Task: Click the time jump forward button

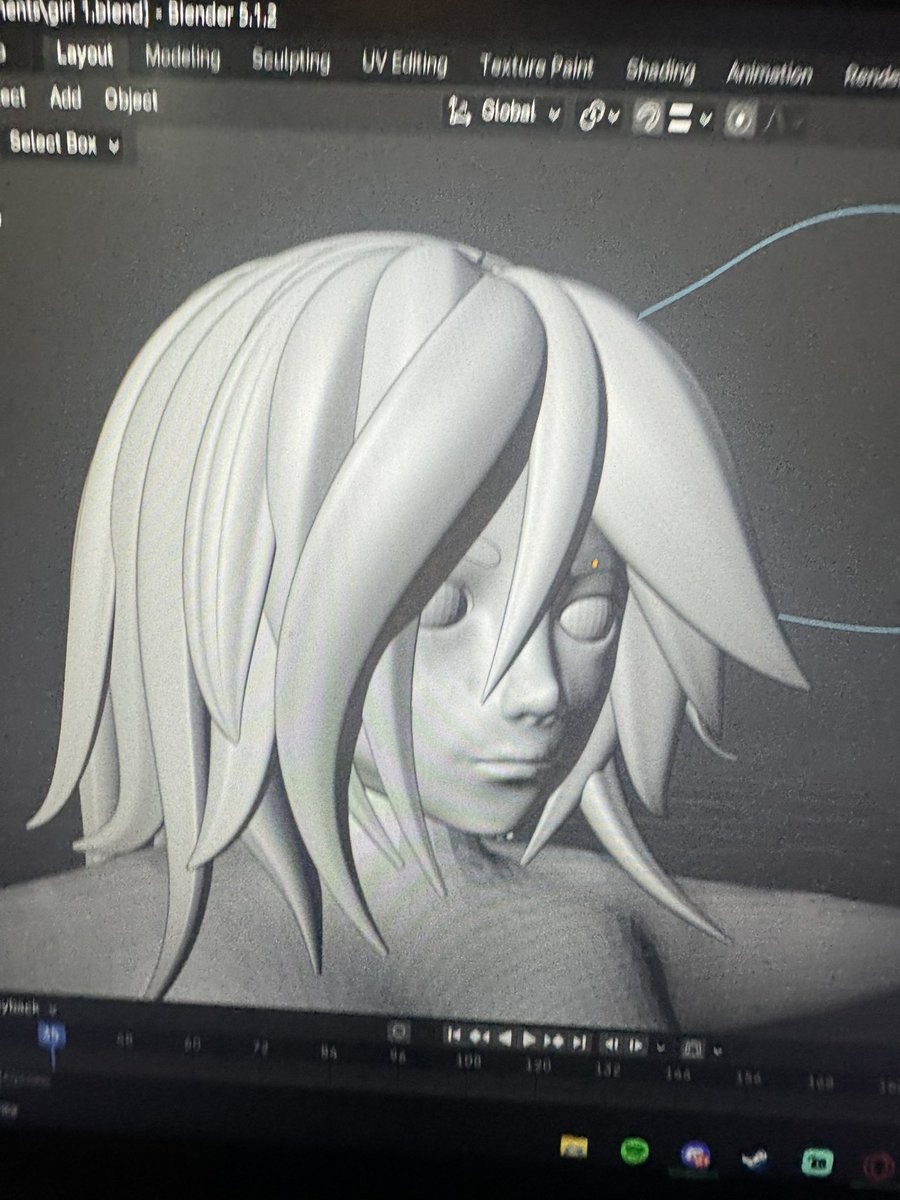Action: [635, 1045]
